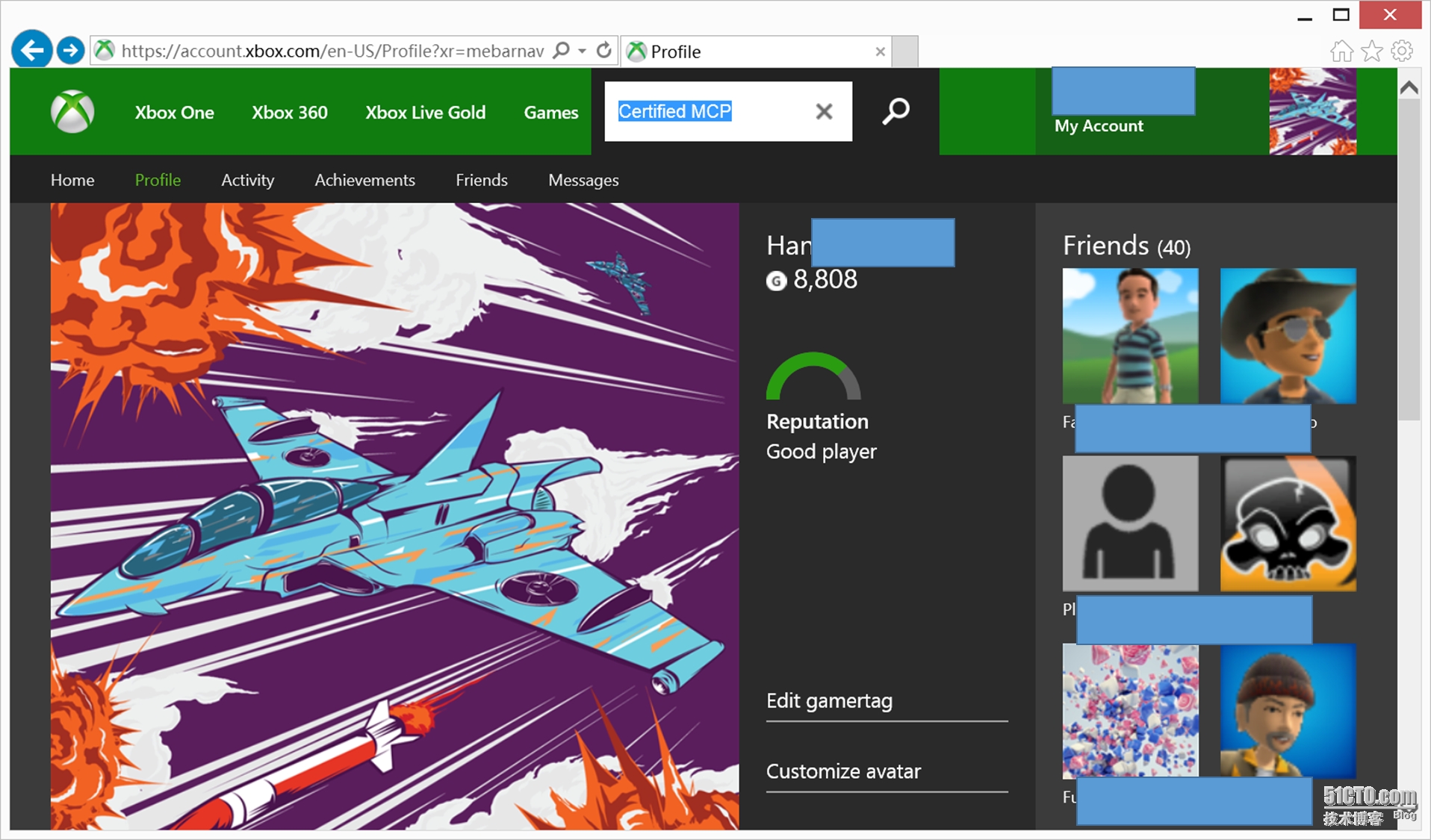Go to the Messages tab

pyautogui.click(x=583, y=180)
